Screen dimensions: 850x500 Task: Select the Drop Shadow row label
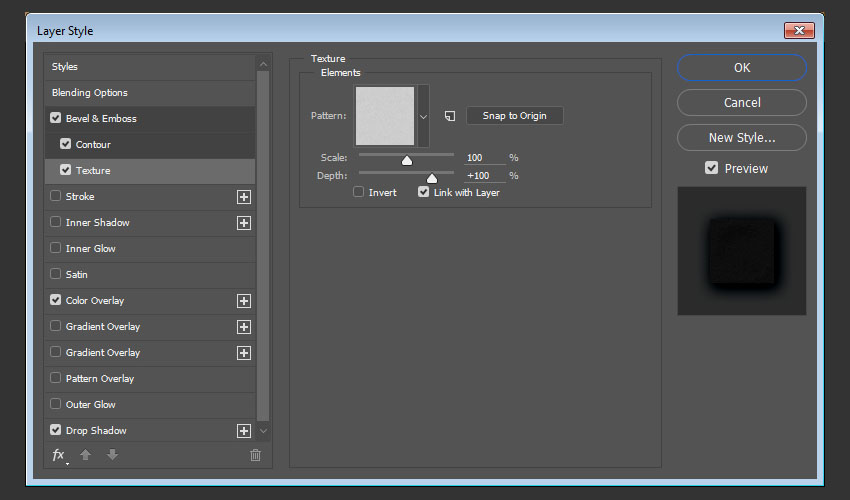tap(96, 431)
